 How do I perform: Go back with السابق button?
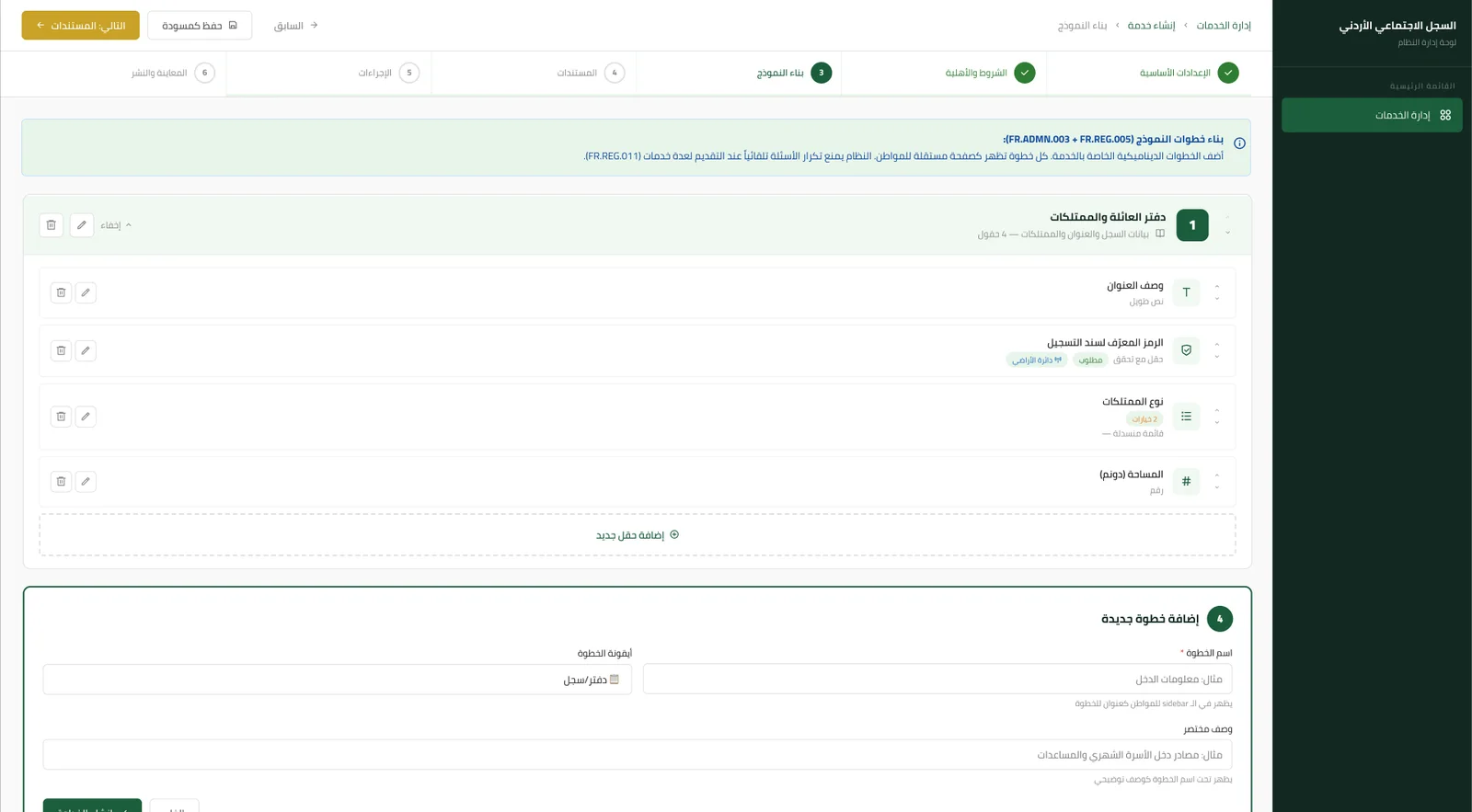[x=295, y=26]
